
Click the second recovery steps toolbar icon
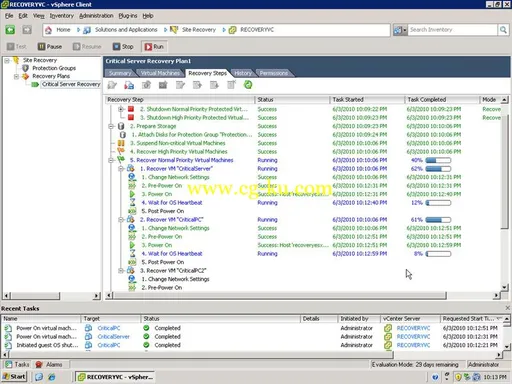(x=129, y=85)
